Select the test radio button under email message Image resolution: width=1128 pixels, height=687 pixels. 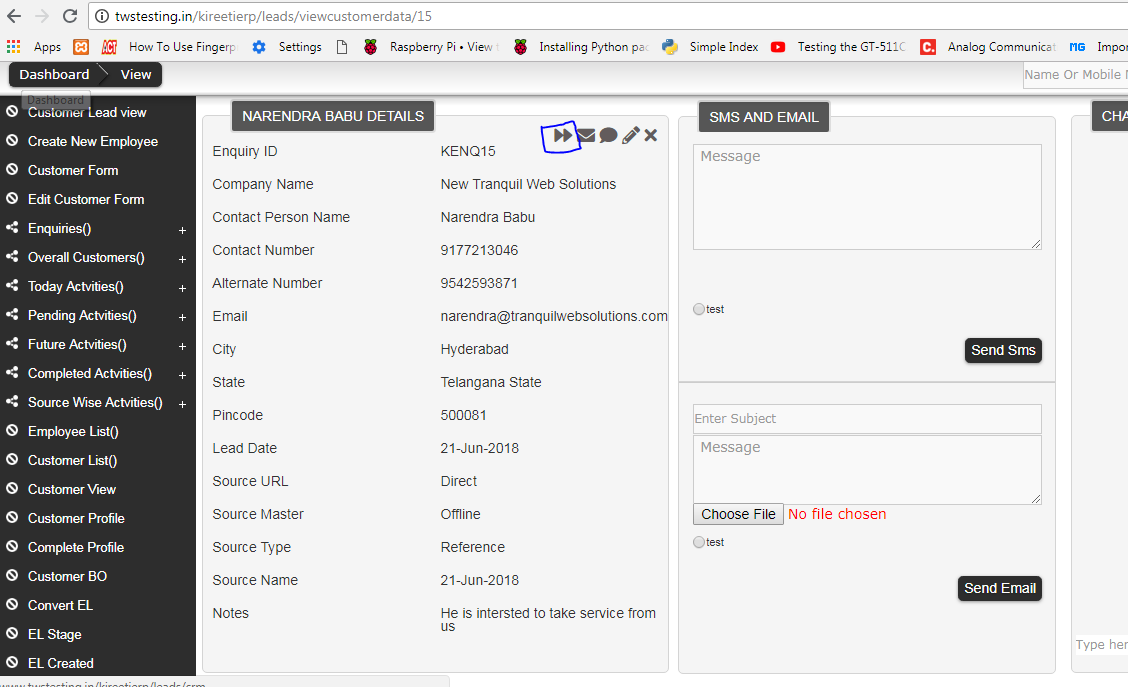coord(699,543)
